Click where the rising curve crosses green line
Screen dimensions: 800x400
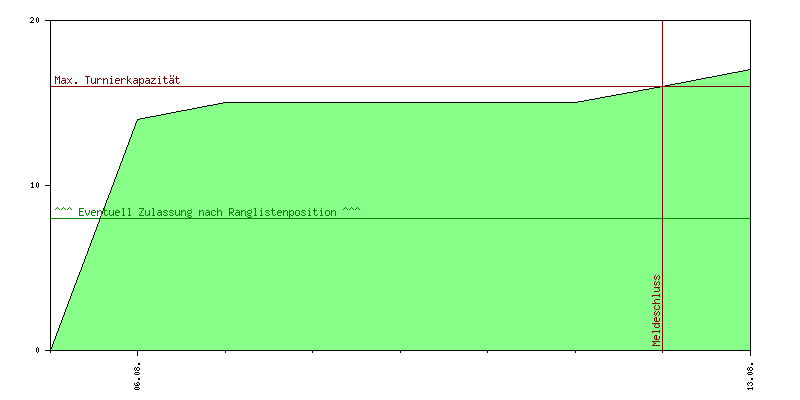[x=100, y=218]
